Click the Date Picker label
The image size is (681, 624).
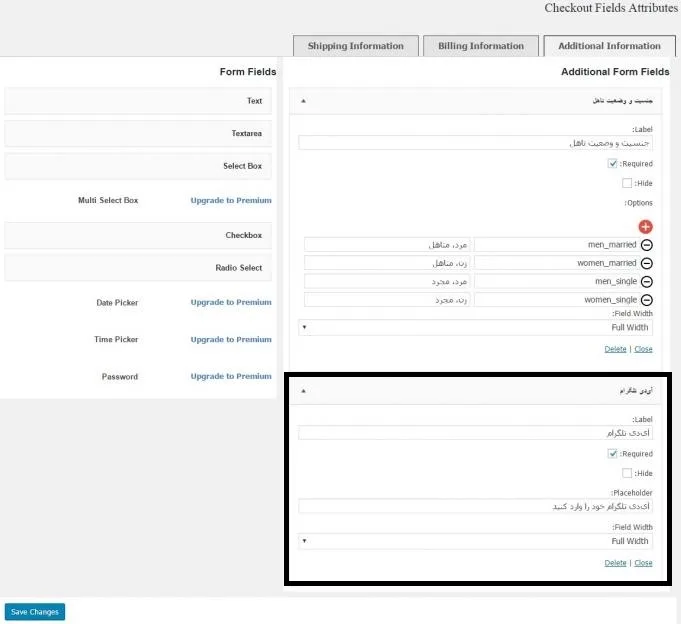[x=117, y=302]
